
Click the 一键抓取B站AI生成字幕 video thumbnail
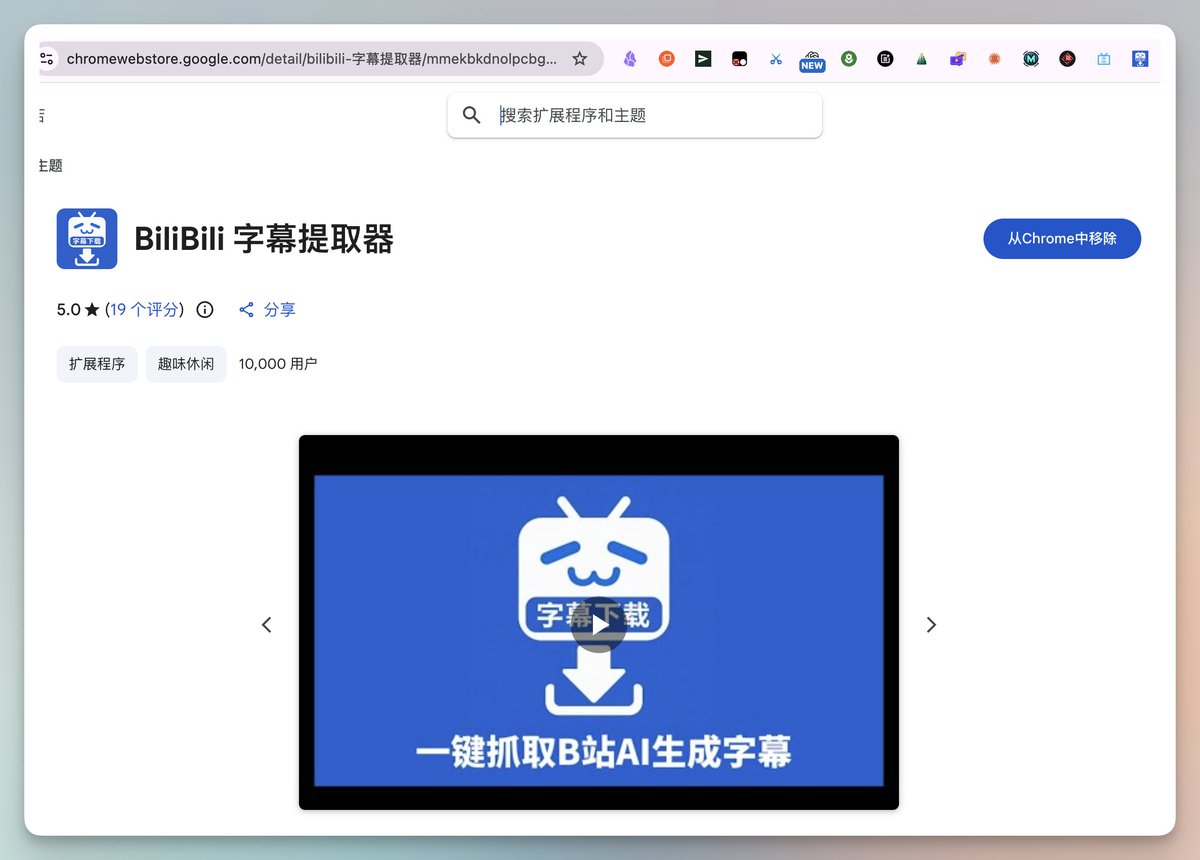599,622
